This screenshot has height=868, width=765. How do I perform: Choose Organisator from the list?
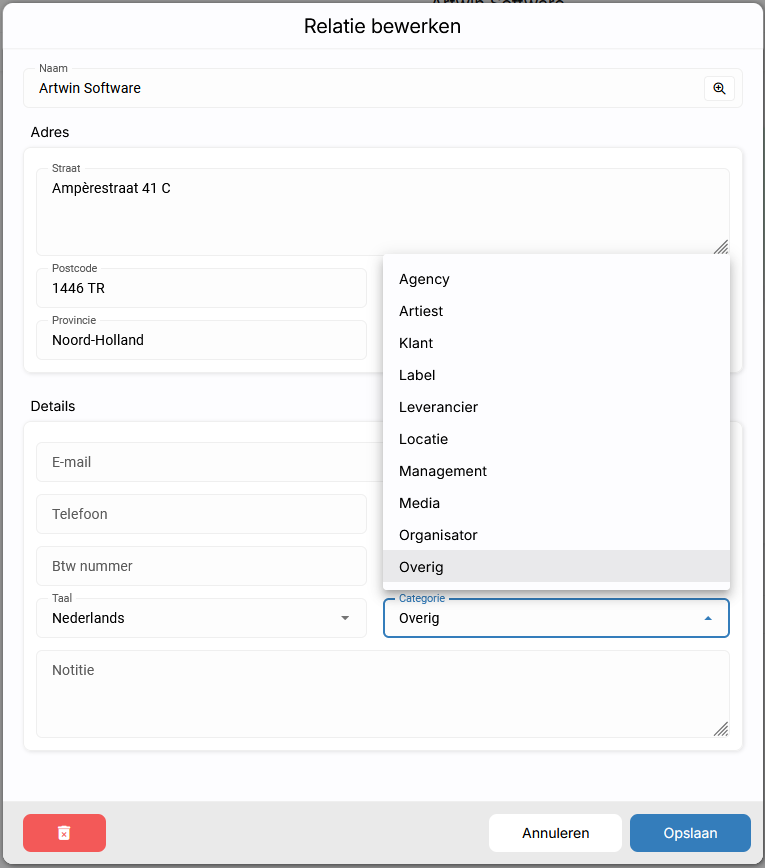(556, 535)
